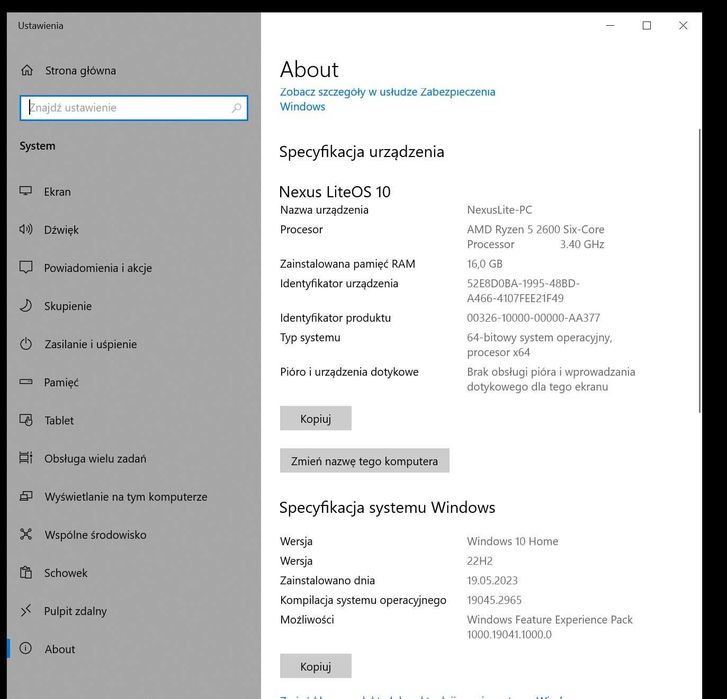Click Zainstalowana pamięć RAM label

pyautogui.click(x=348, y=264)
